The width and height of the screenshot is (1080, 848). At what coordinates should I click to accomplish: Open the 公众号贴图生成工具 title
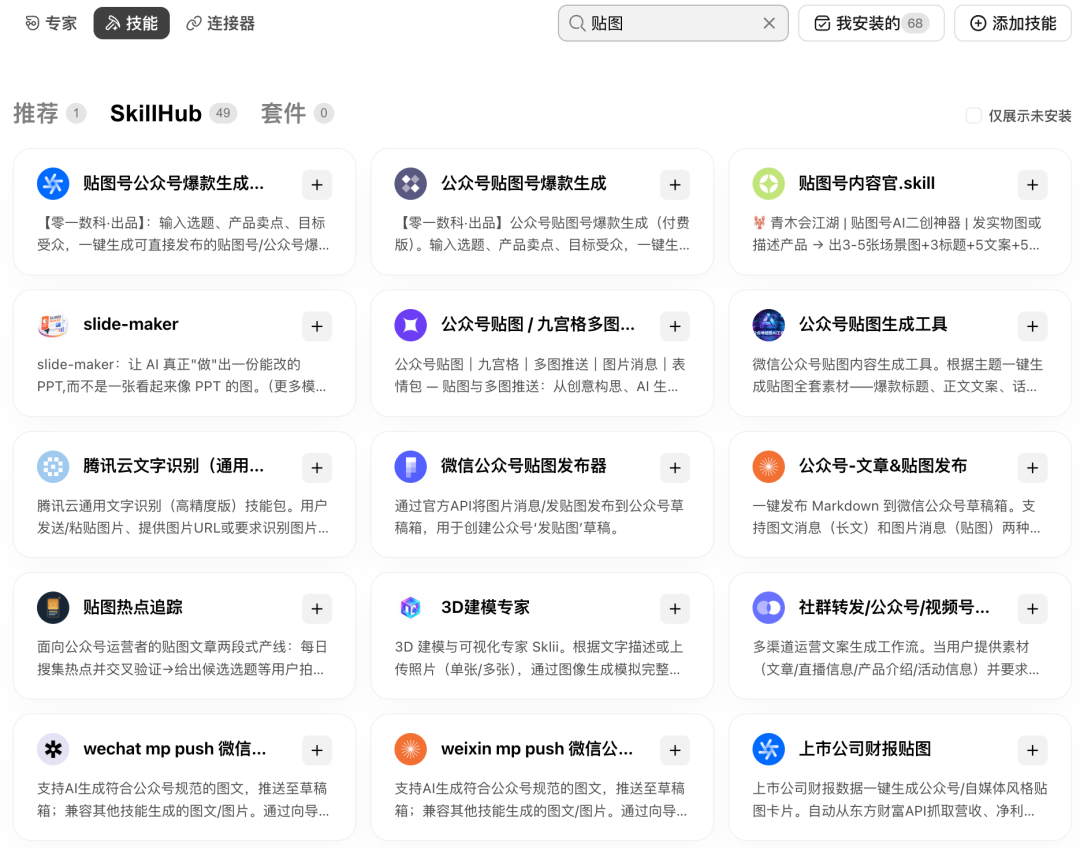[x=873, y=324]
